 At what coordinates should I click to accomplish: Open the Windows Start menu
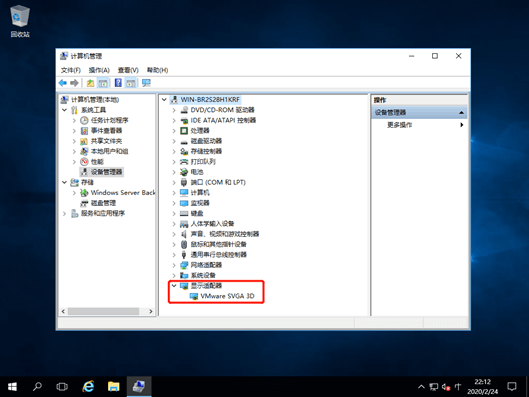(12, 387)
